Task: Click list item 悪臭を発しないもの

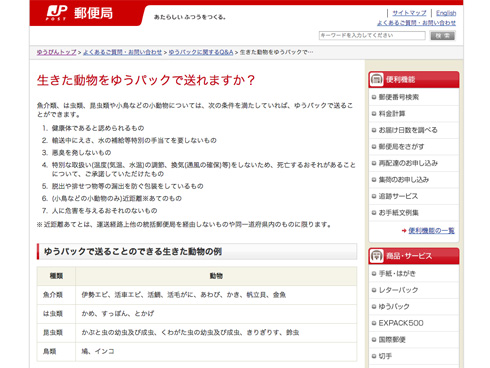Action: (81, 153)
